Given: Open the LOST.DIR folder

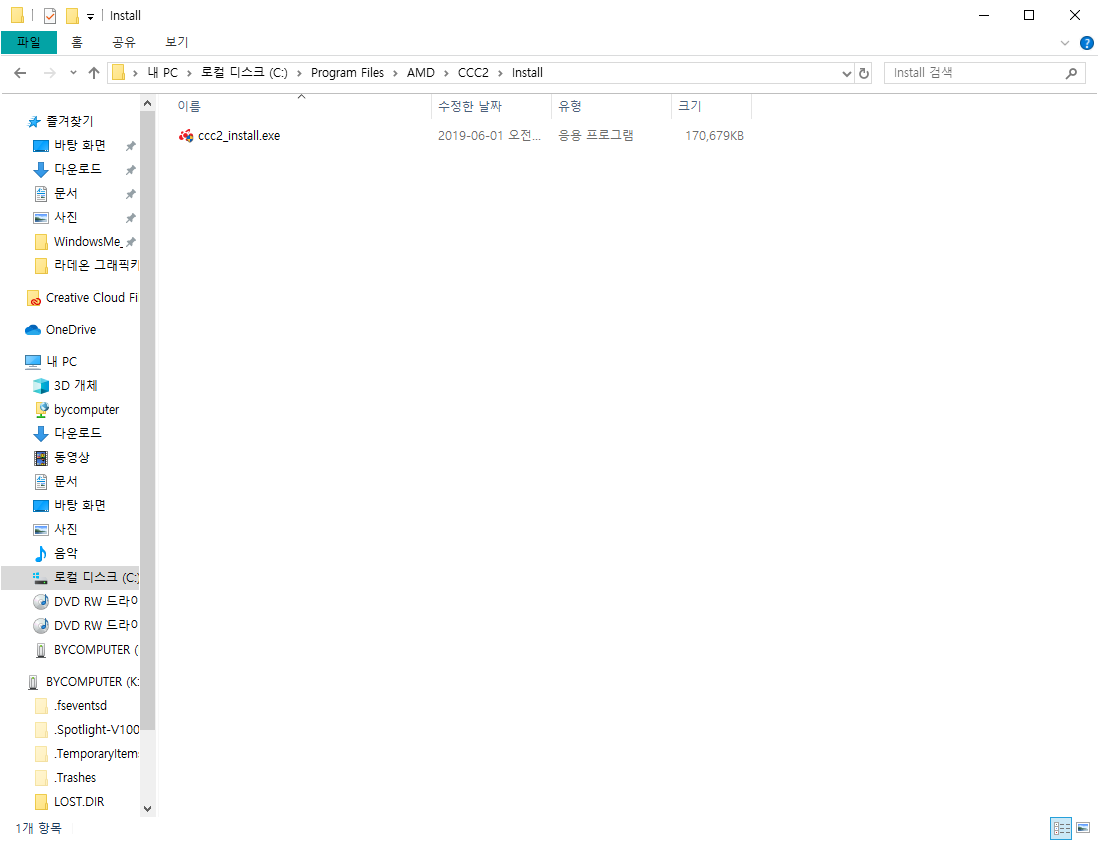Looking at the screenshot, I should pos(78,802).
